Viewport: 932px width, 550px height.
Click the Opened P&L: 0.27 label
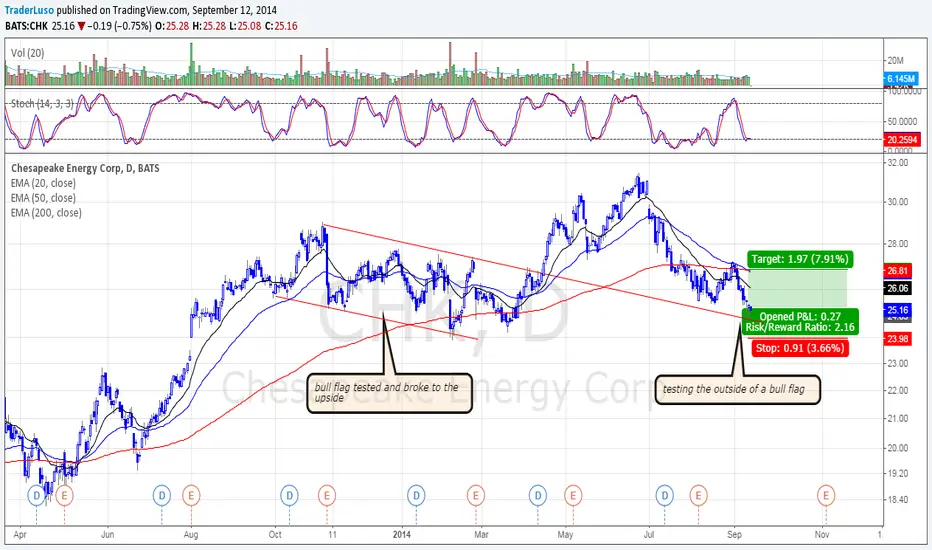click(800, 316)
